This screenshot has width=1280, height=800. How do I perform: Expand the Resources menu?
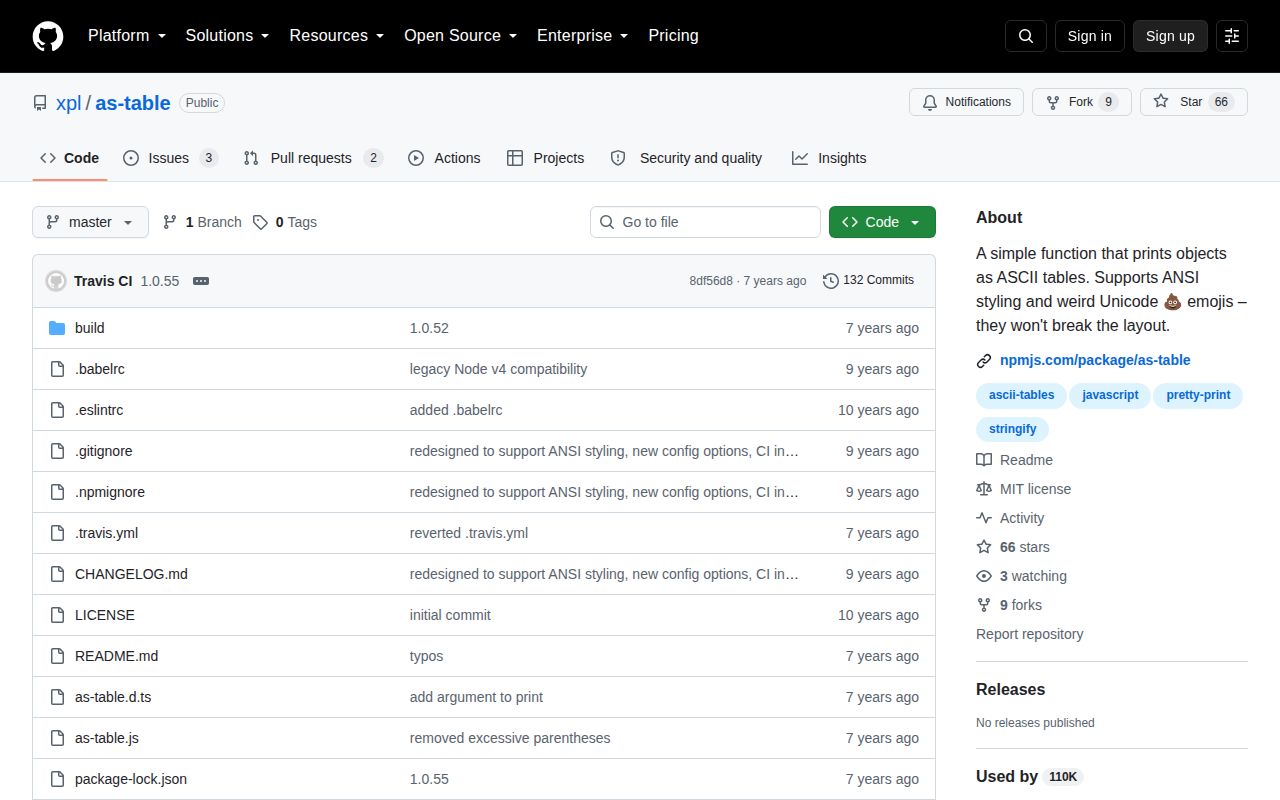[x=337, y=36]
